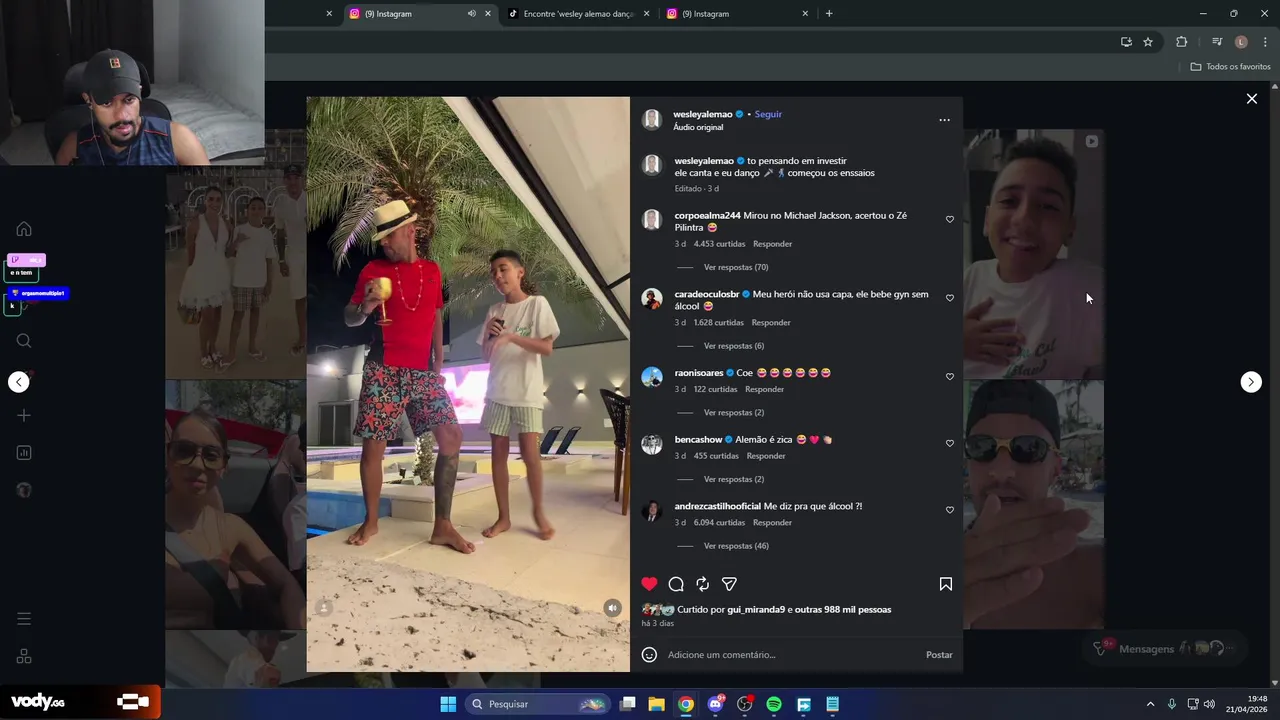This screenshot has height=720, width=1280.
Task: Expand Ver respostas (6)
Action: [734, 346]
